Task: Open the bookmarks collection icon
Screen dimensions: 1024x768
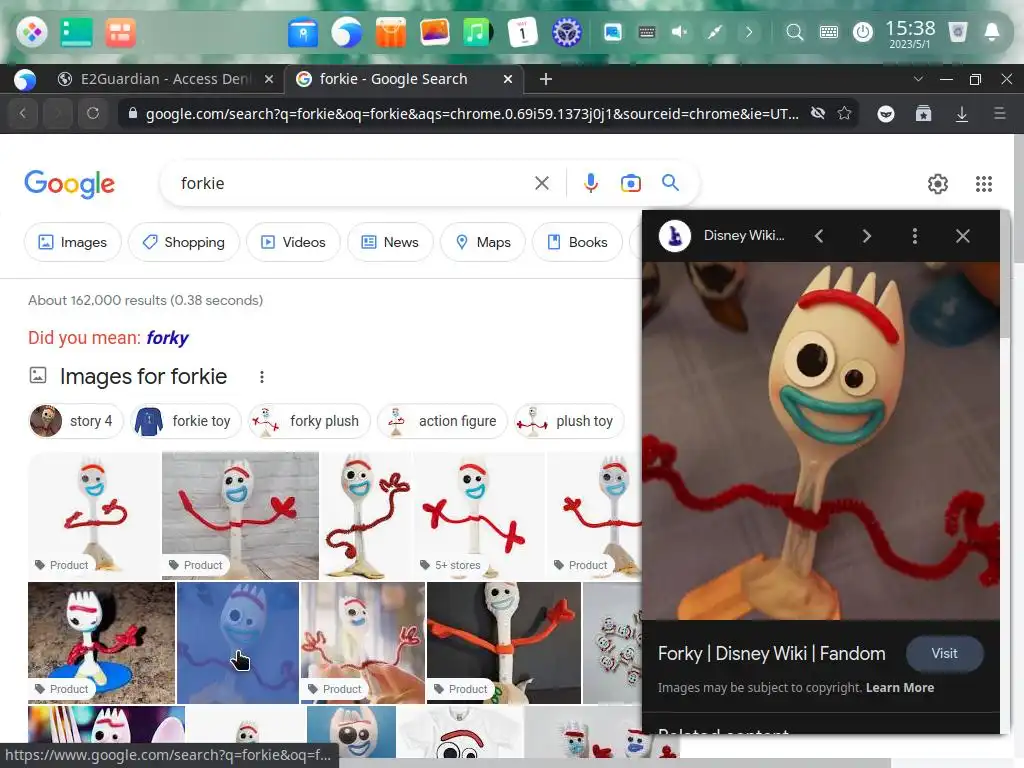Action: coord(923,114)
